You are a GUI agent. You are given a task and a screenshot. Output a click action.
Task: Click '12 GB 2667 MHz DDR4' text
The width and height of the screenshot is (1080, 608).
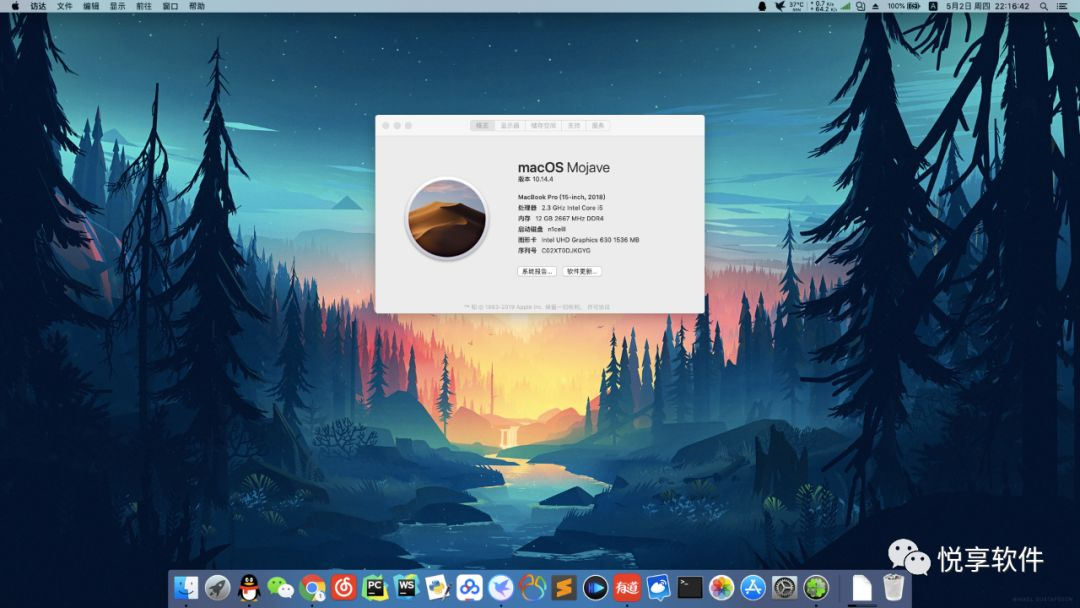tap(570, 218)
